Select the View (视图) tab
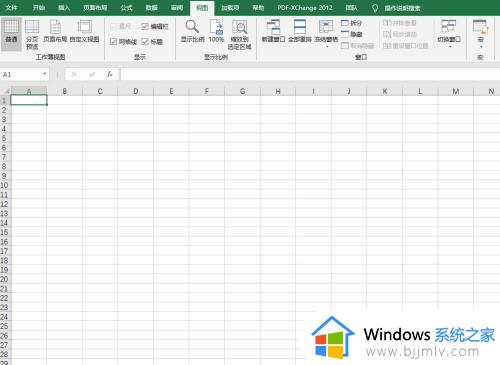The width and height of the screenshot is (500, 365). coord(202,8)
